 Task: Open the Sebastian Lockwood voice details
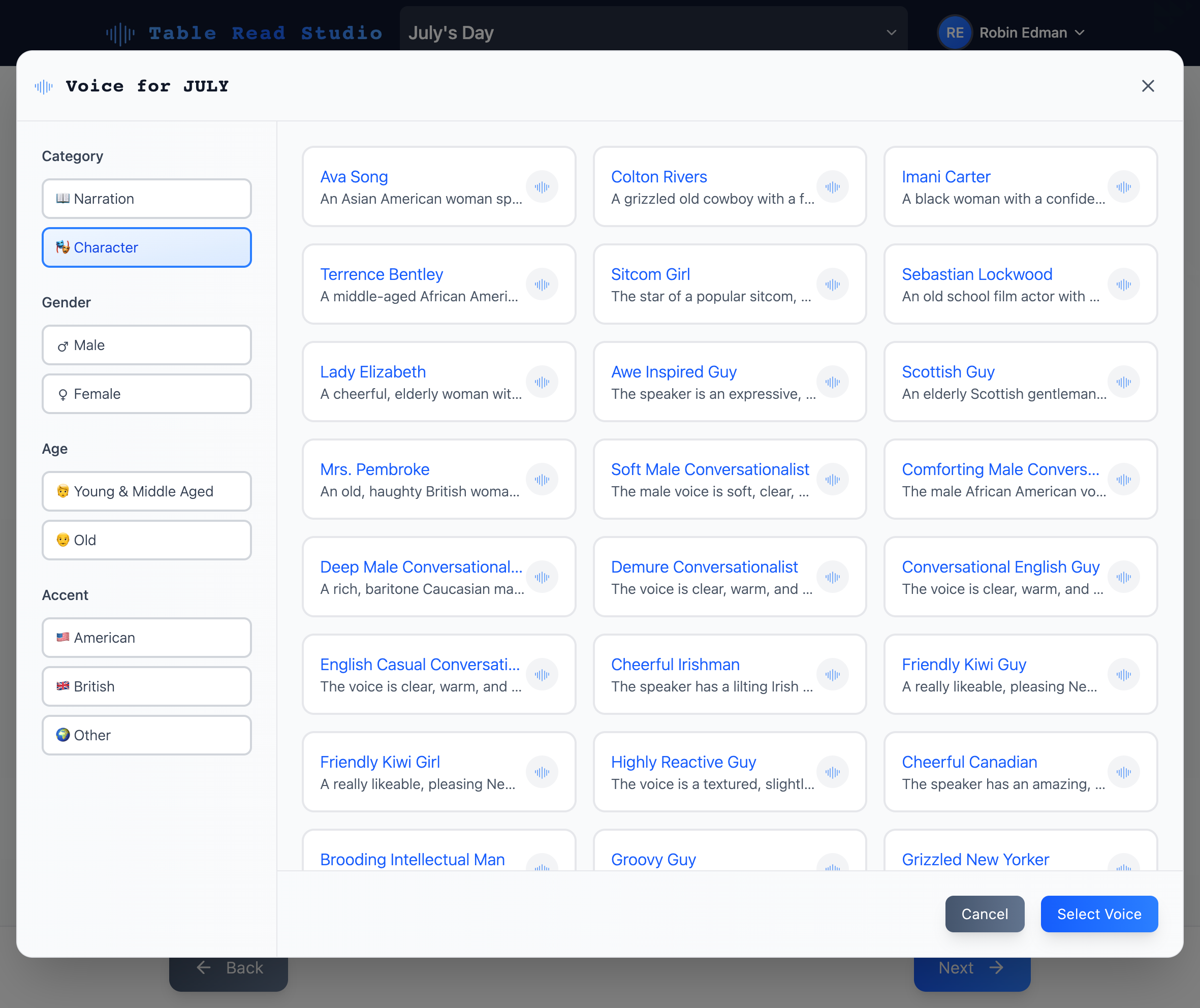pyautogui.click(x=976, y=274)
